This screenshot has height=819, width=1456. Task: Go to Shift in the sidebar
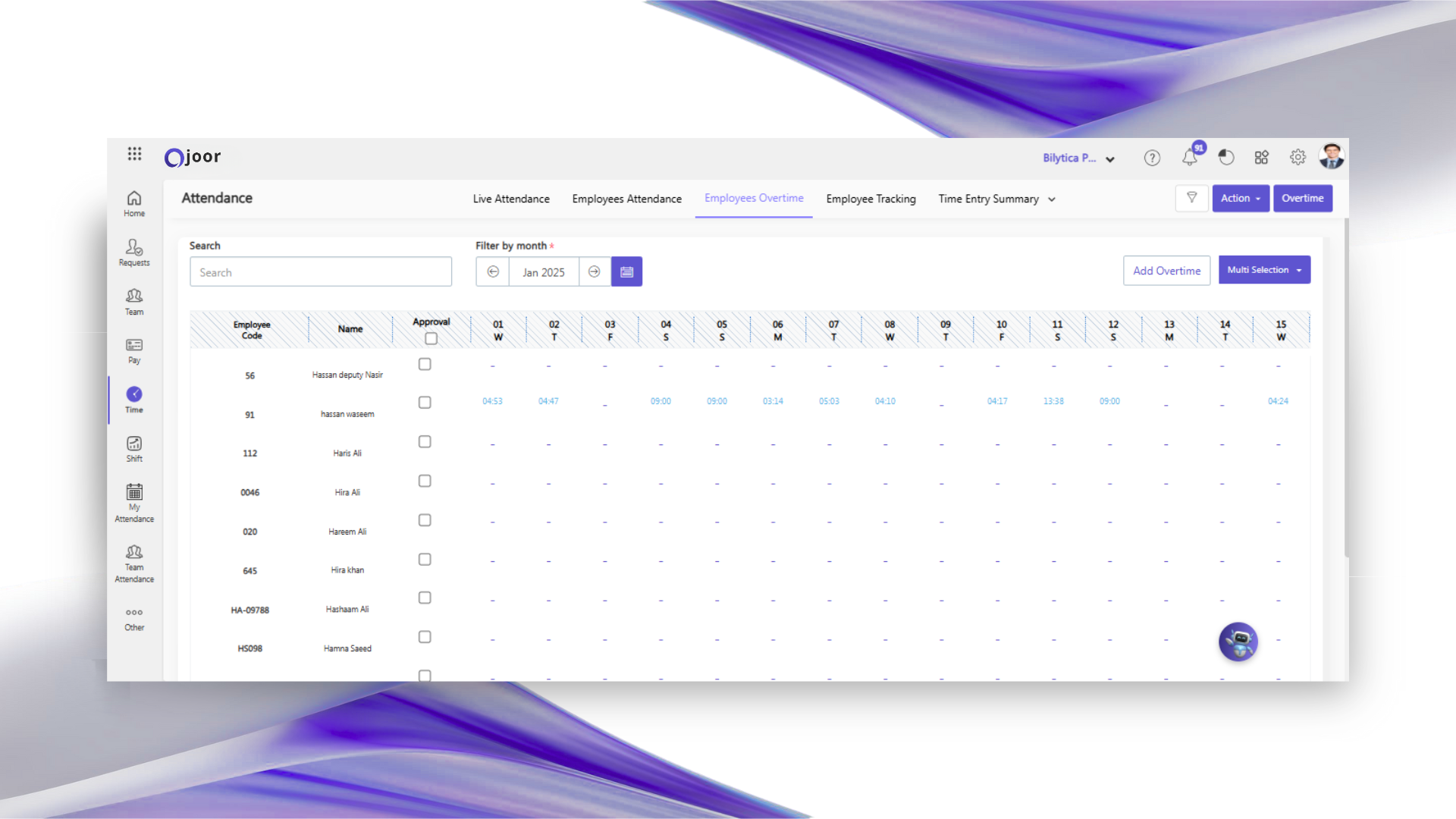134,449
